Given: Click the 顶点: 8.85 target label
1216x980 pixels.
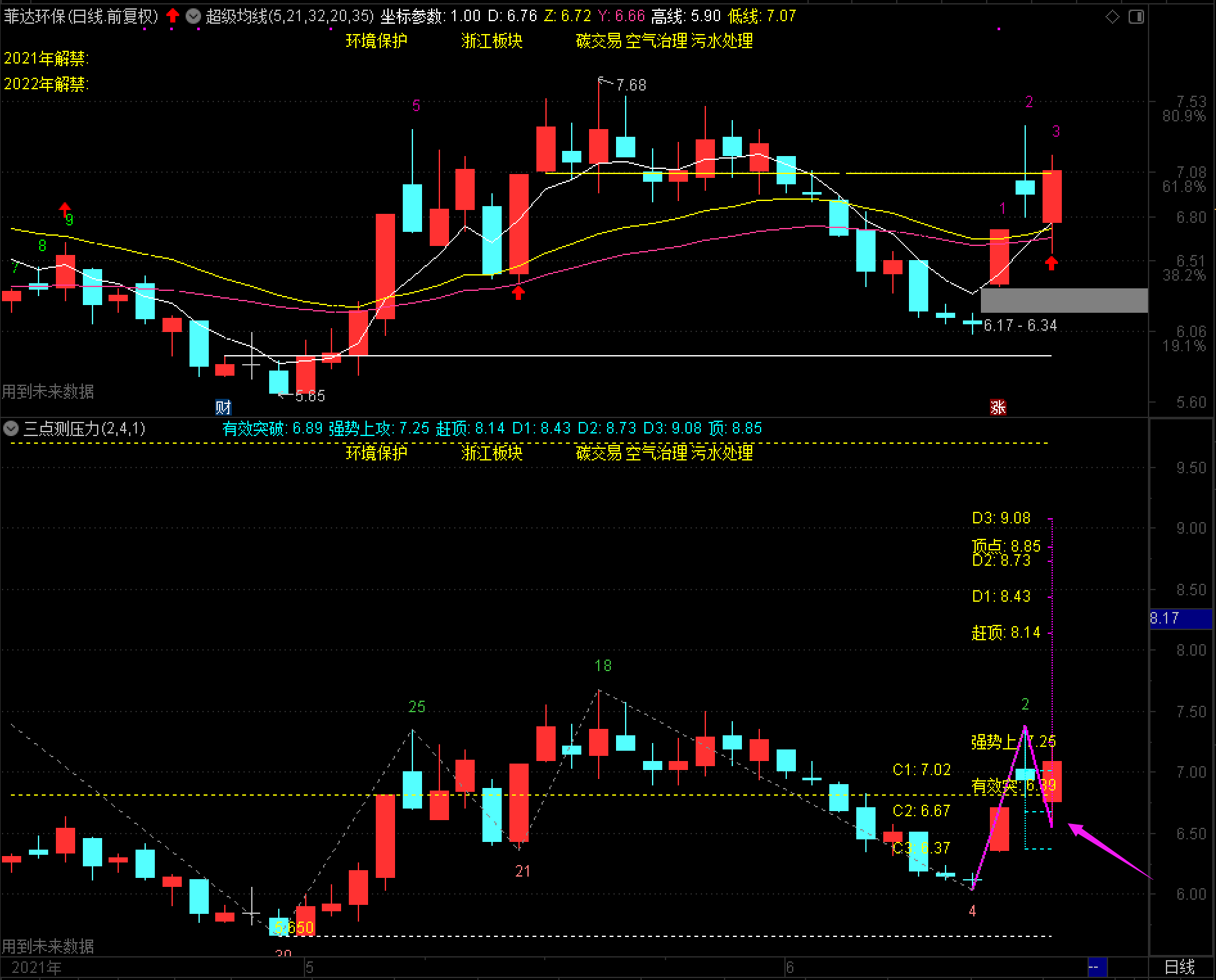Looking at the screenshot, I should pyautogui.click(x=1006, y=547).
